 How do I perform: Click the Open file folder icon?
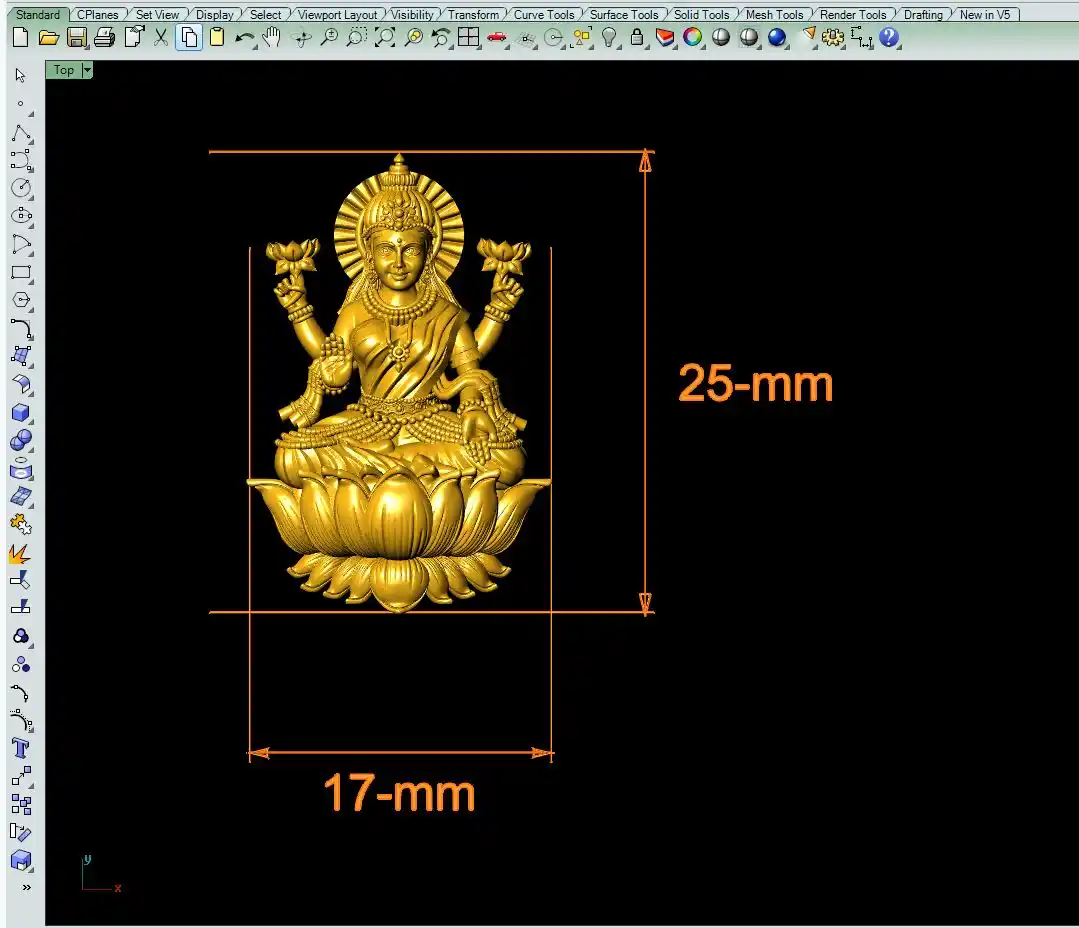click(x=48, y=38)
